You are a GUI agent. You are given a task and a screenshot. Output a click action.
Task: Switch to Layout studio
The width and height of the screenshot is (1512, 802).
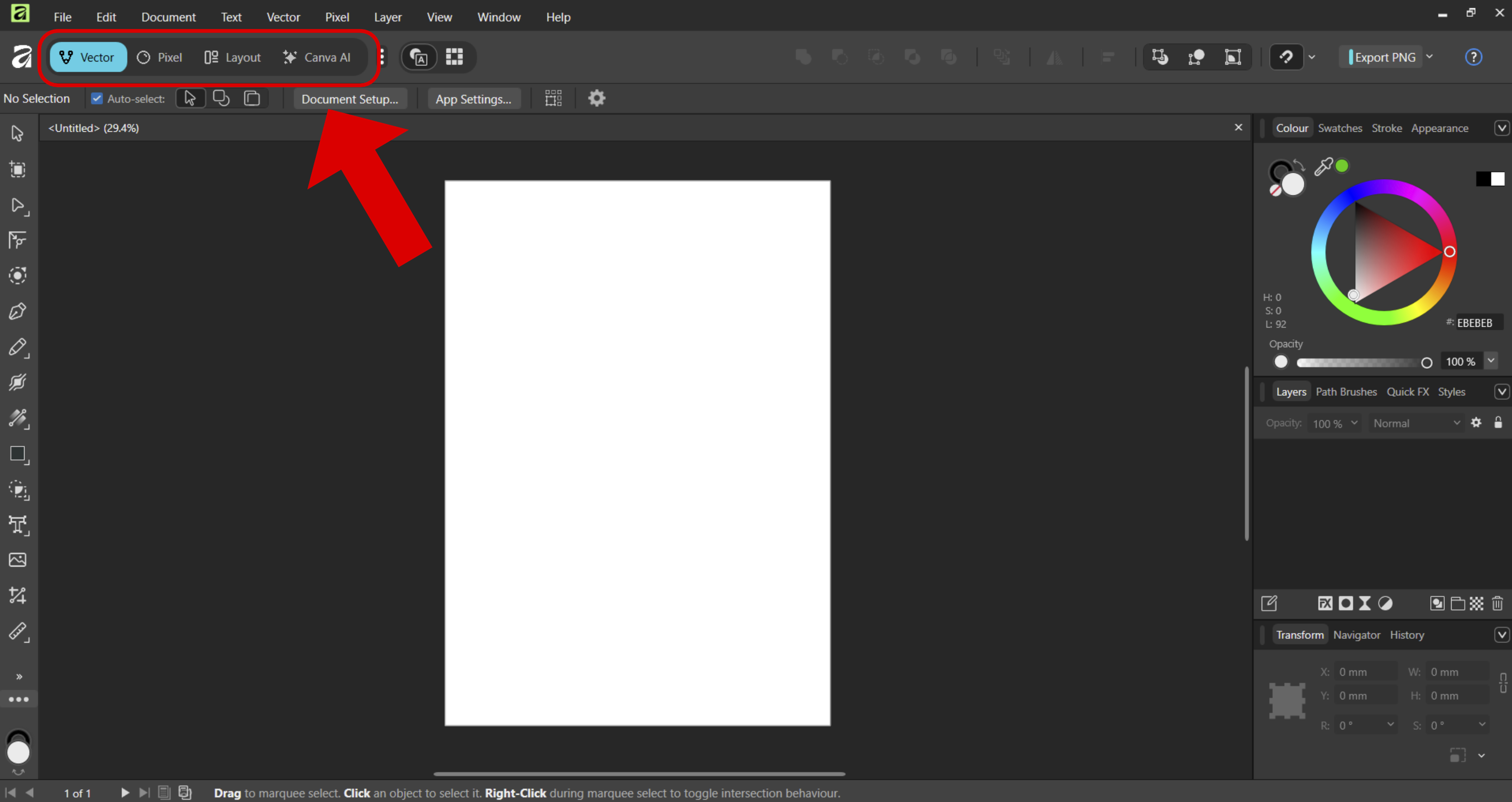tap(233, 57)
